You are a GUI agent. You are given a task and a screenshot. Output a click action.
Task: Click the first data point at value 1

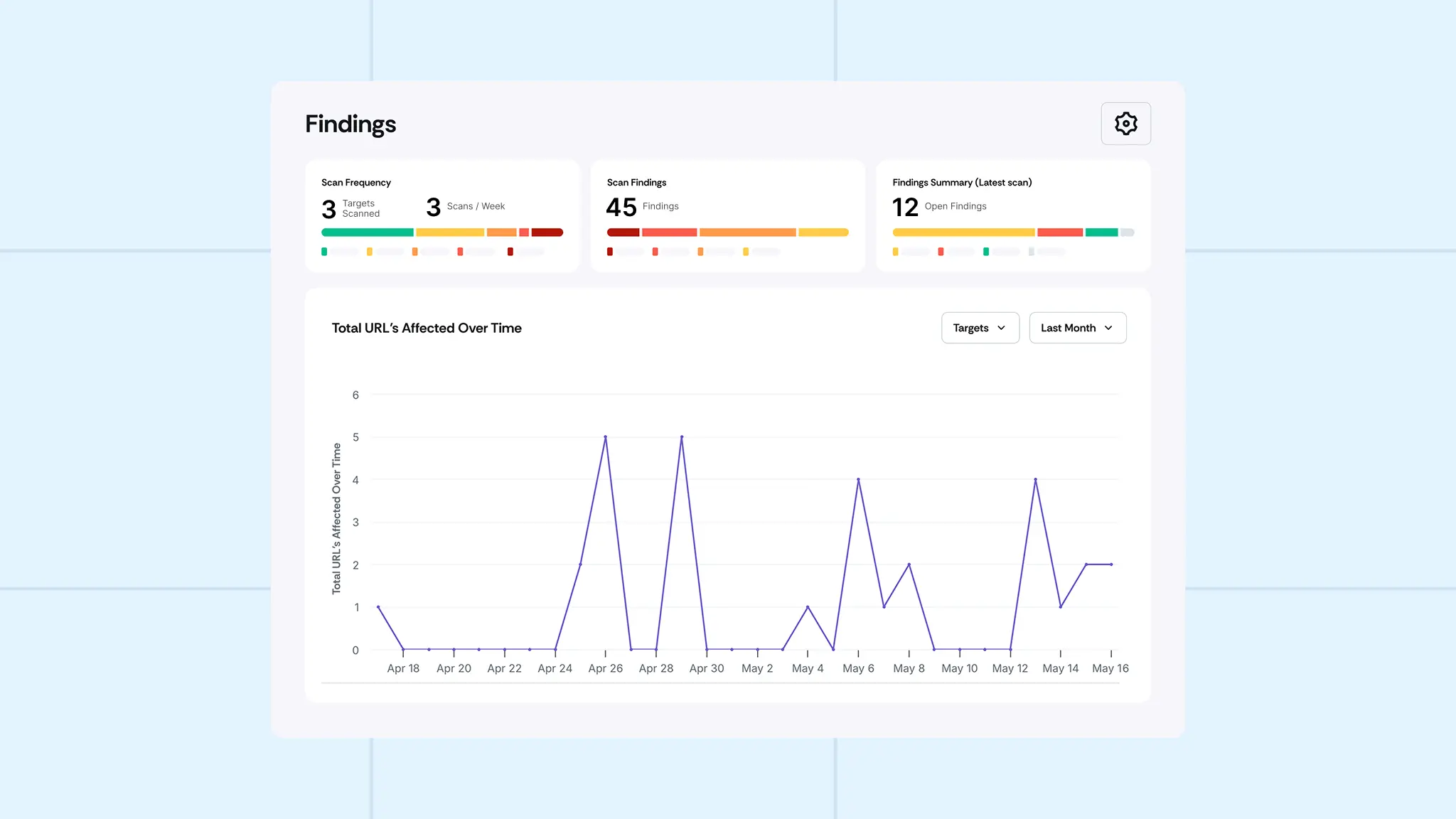tap(378, 607)
